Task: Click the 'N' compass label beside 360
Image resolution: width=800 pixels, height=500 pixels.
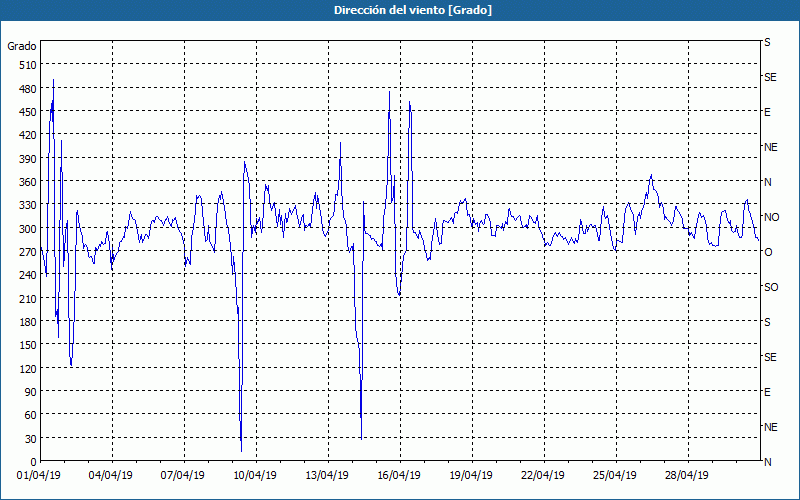Action: [x=768, y=182]
